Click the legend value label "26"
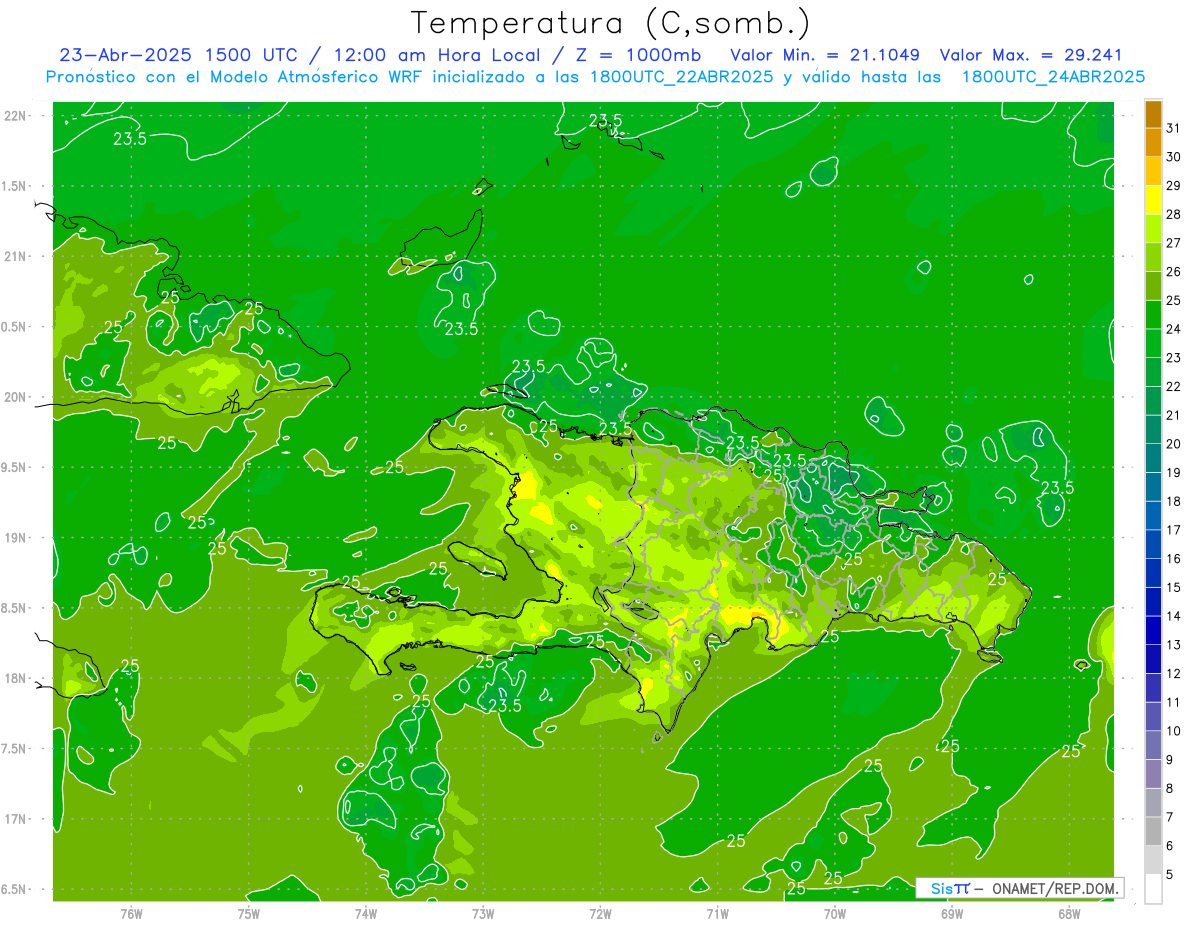 [x=1174, y=272]
